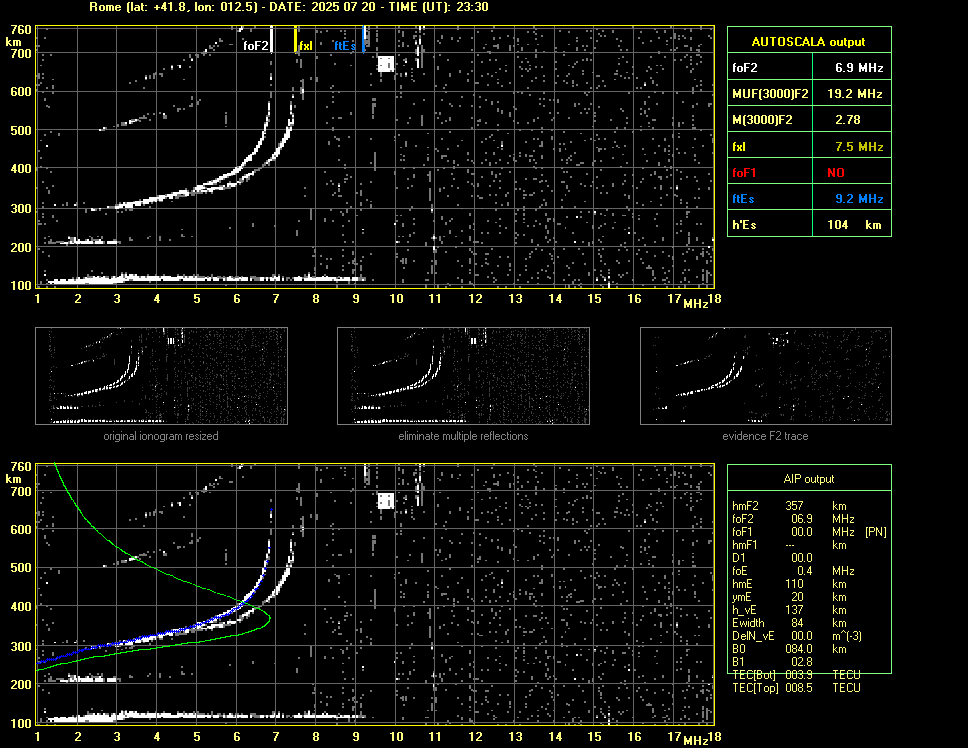The width and height of the screenshot is (968, 748).
Task: Click the Ewidth label in AIP output
Action: (748, 623)
